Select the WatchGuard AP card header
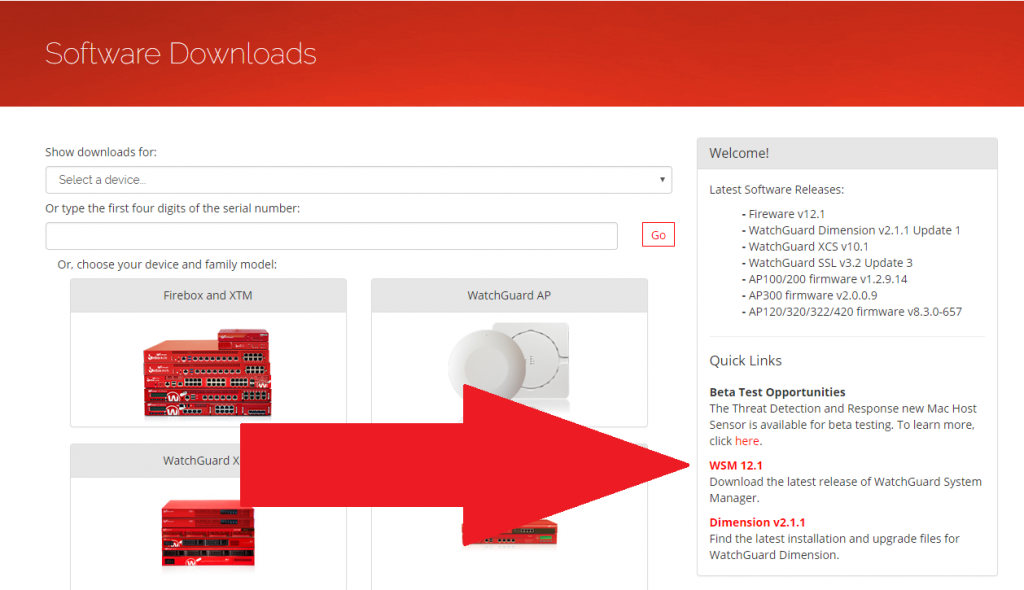The image size is (1024, 590). click(509, 296)
